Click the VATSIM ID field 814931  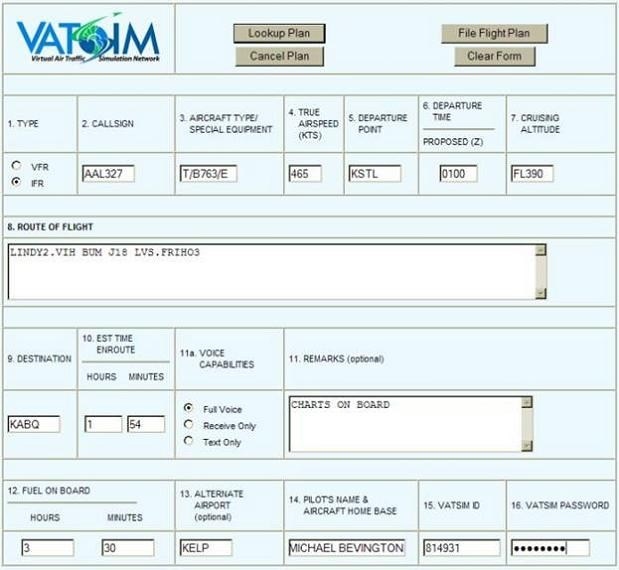[461, 548]
